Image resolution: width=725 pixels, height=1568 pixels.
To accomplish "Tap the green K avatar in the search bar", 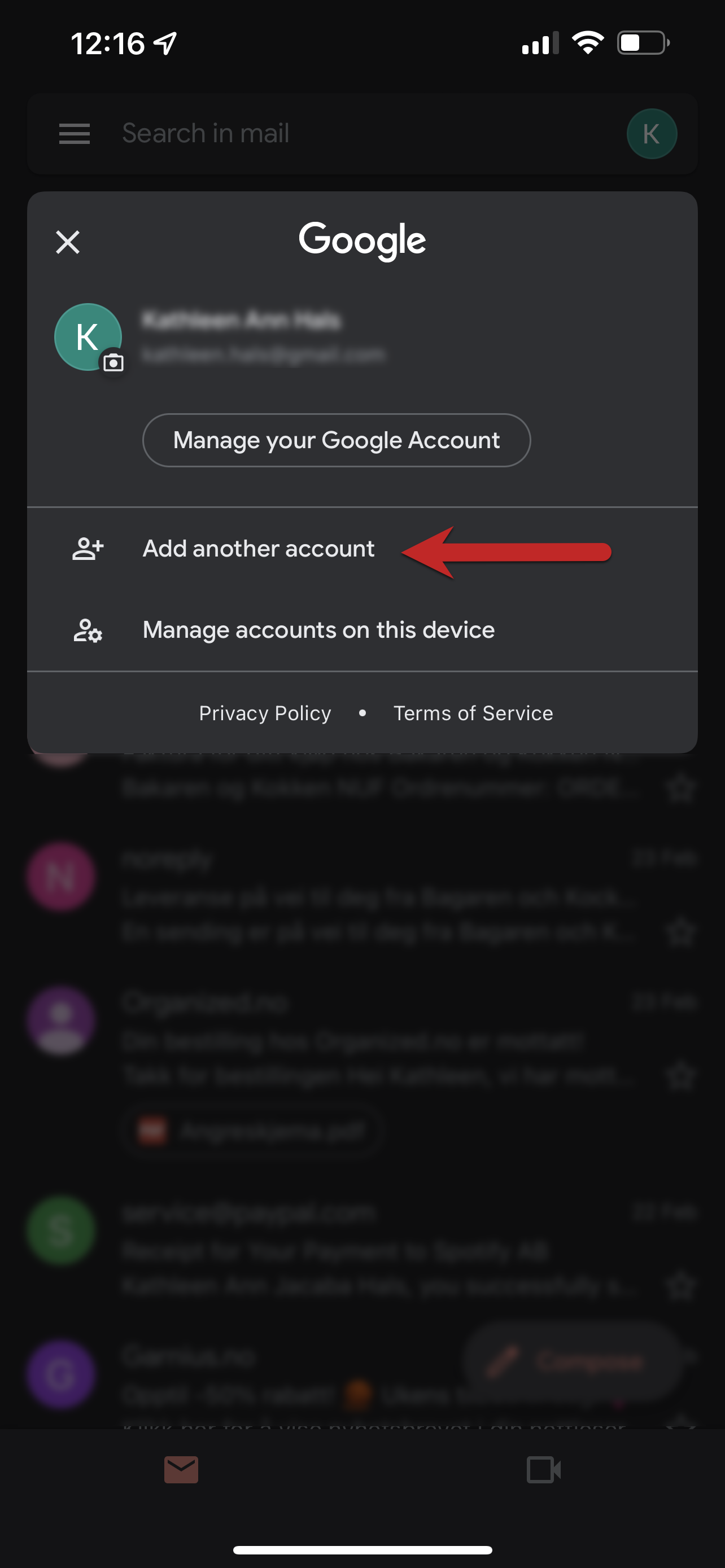I will coord(652,133).
